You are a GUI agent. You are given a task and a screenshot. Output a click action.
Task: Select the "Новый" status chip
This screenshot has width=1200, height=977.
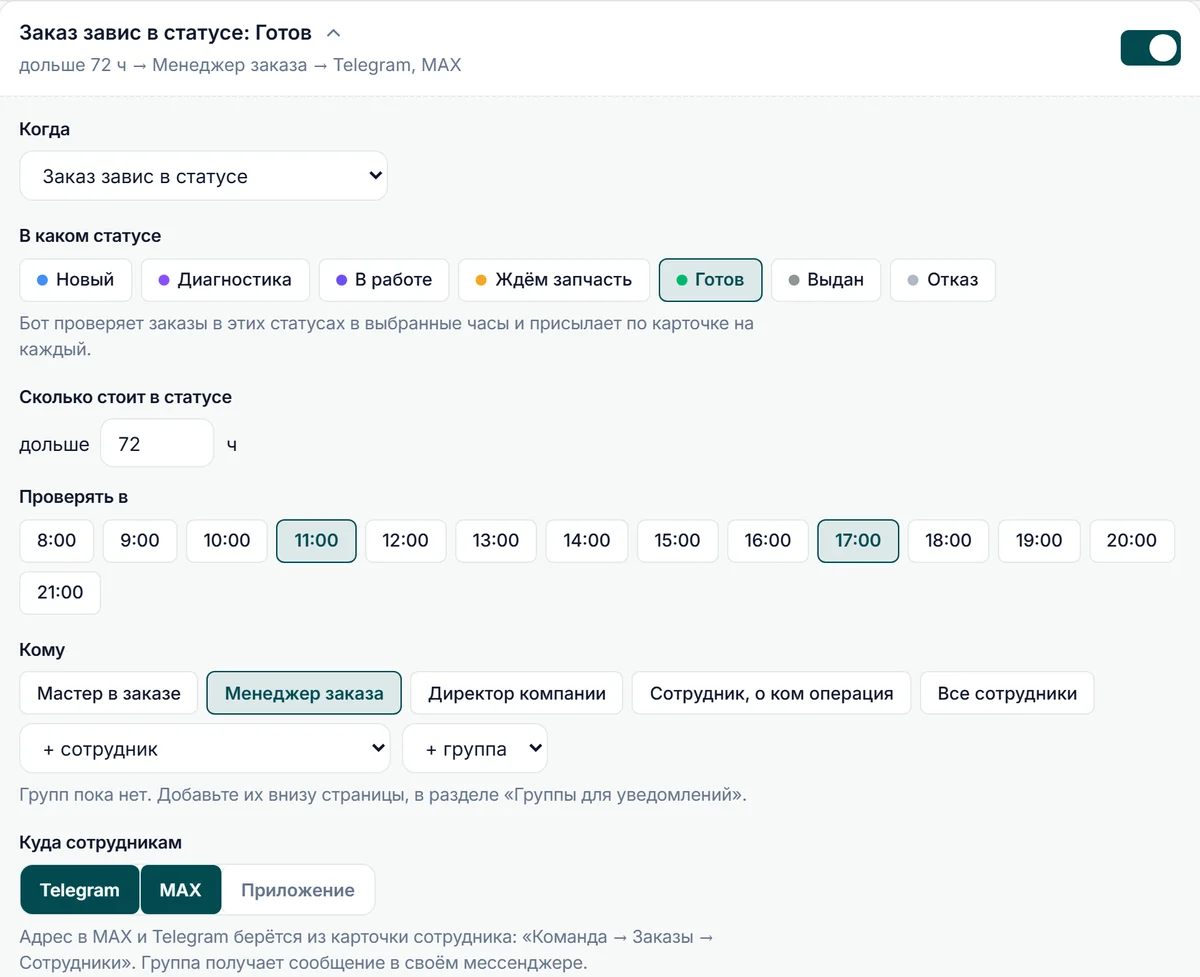click(75, 280)
